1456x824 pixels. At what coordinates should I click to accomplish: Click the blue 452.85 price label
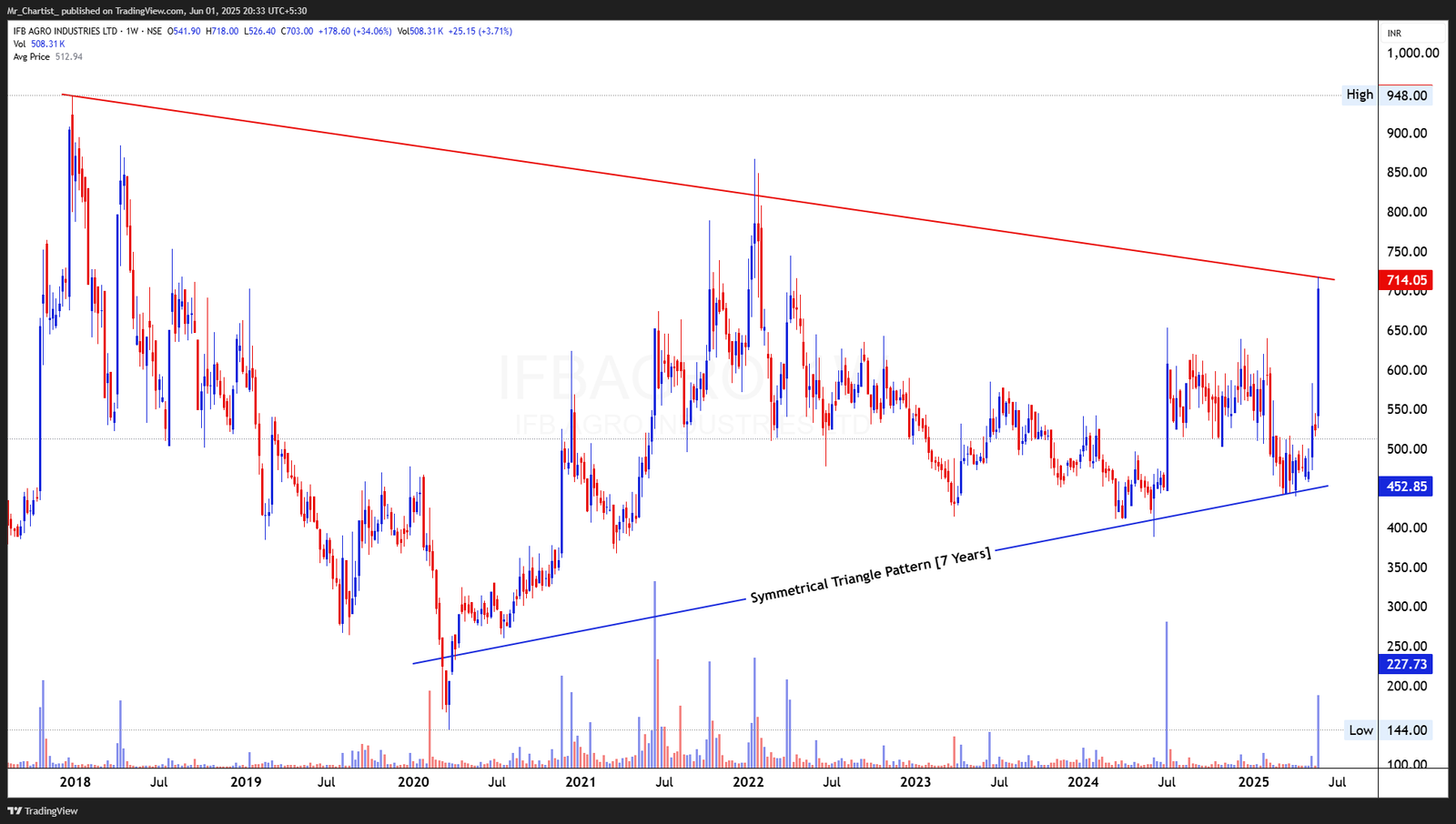[x=1404, y=487]
